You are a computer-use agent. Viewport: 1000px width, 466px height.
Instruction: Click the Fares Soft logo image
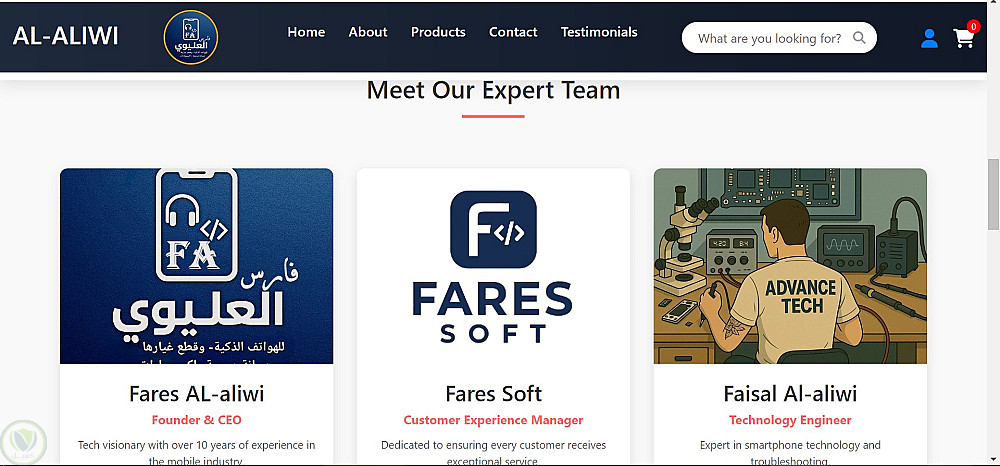point(493,265)
